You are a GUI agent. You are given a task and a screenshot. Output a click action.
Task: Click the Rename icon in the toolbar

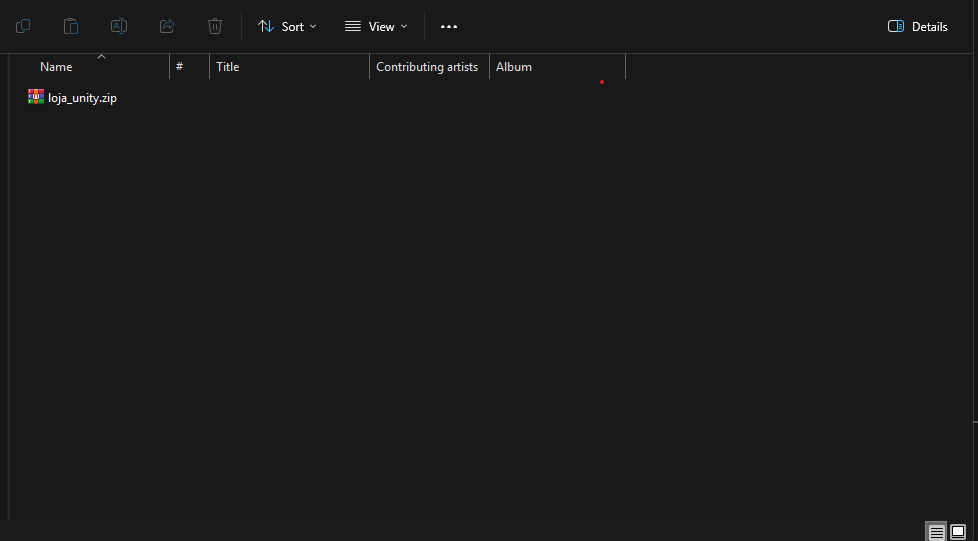(x=119, y=26)
